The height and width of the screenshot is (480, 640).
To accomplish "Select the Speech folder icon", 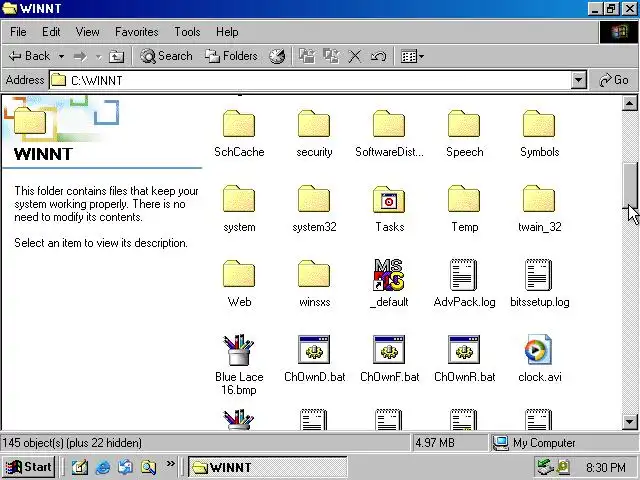I will tap(464, 124).
